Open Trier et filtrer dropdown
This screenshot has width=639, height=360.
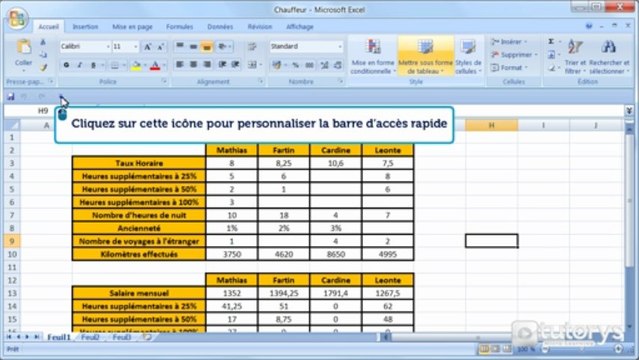(575, 56)
